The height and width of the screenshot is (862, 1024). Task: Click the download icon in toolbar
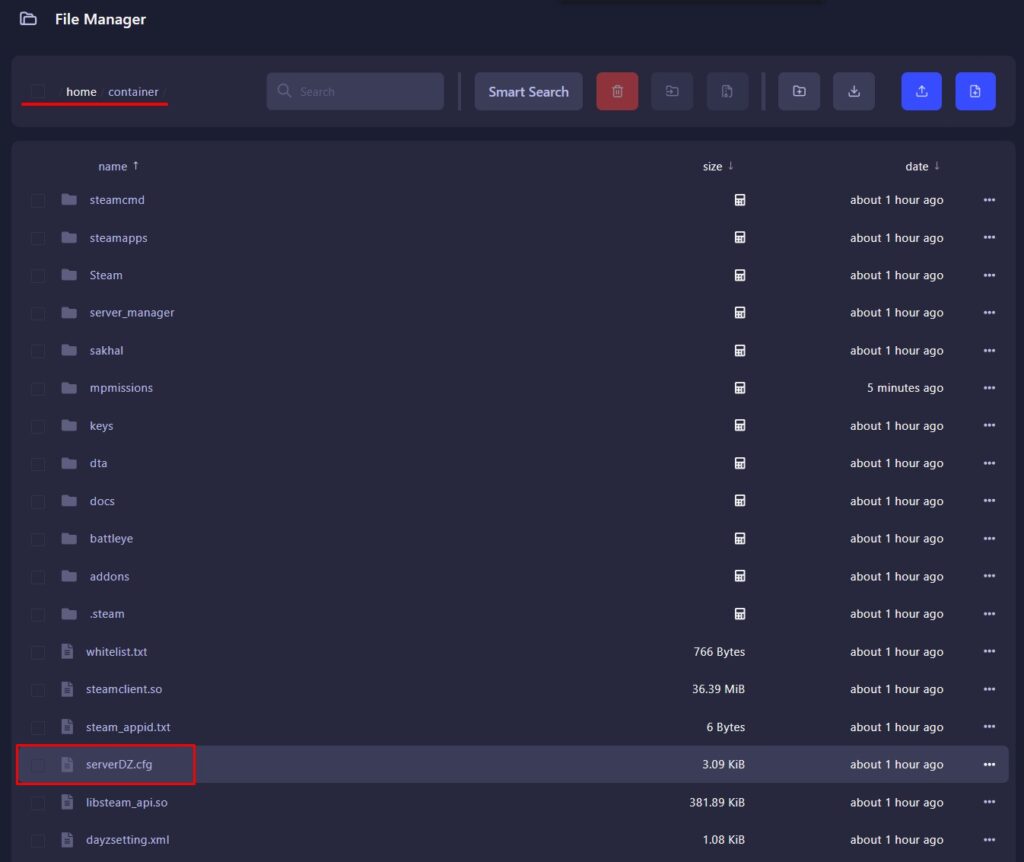tap(854, 91)
